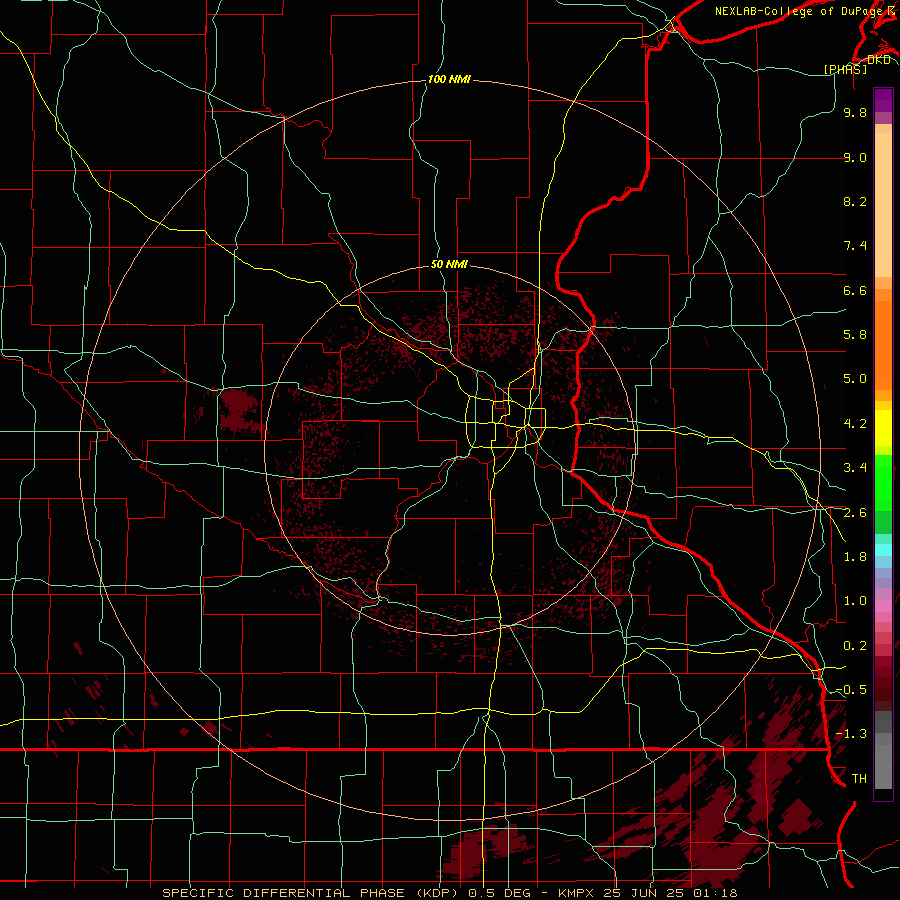Click the dark red echo blob west of 50 NMI ring
This screenshot has height=900, width=900.
(239, 410)
